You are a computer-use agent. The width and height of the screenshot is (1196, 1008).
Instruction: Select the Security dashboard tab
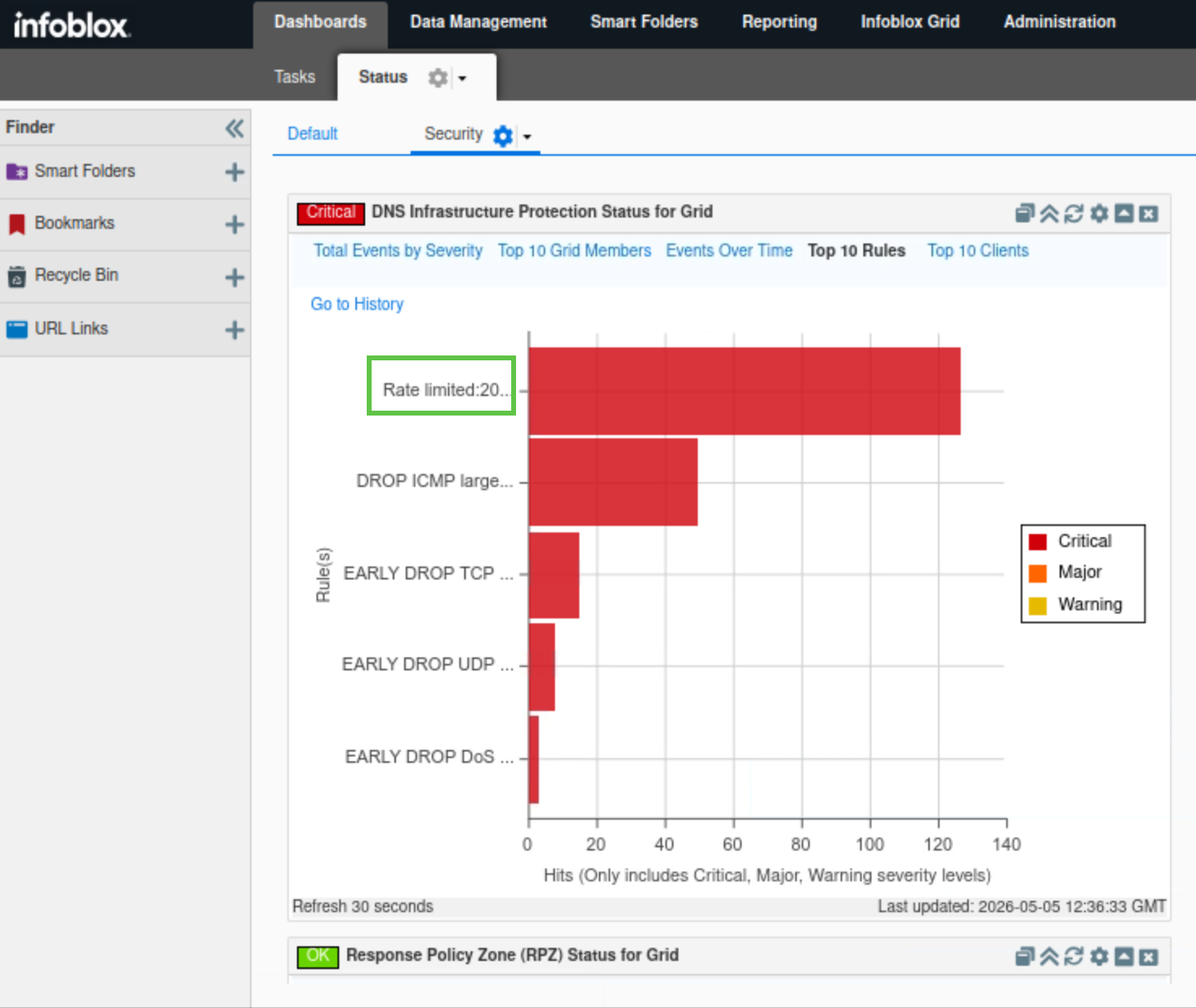(453, 134)
